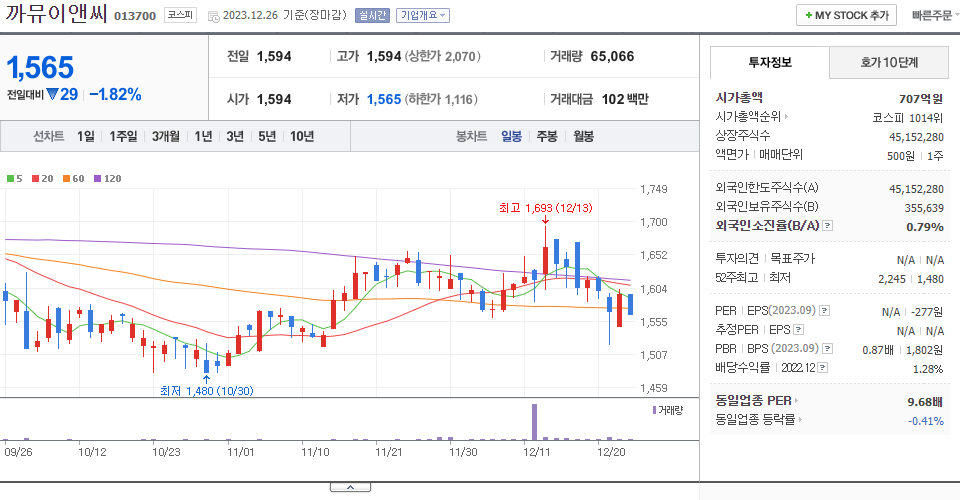
Task: Select the 1년 line chart period
Action: tap(203, 136)
